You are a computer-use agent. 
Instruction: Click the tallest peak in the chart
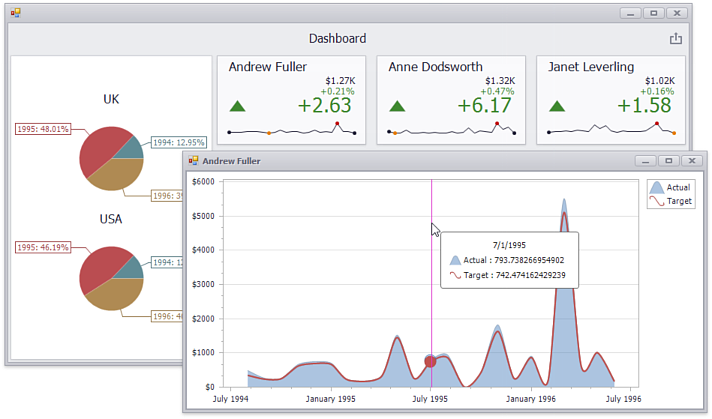pos(564,200)
